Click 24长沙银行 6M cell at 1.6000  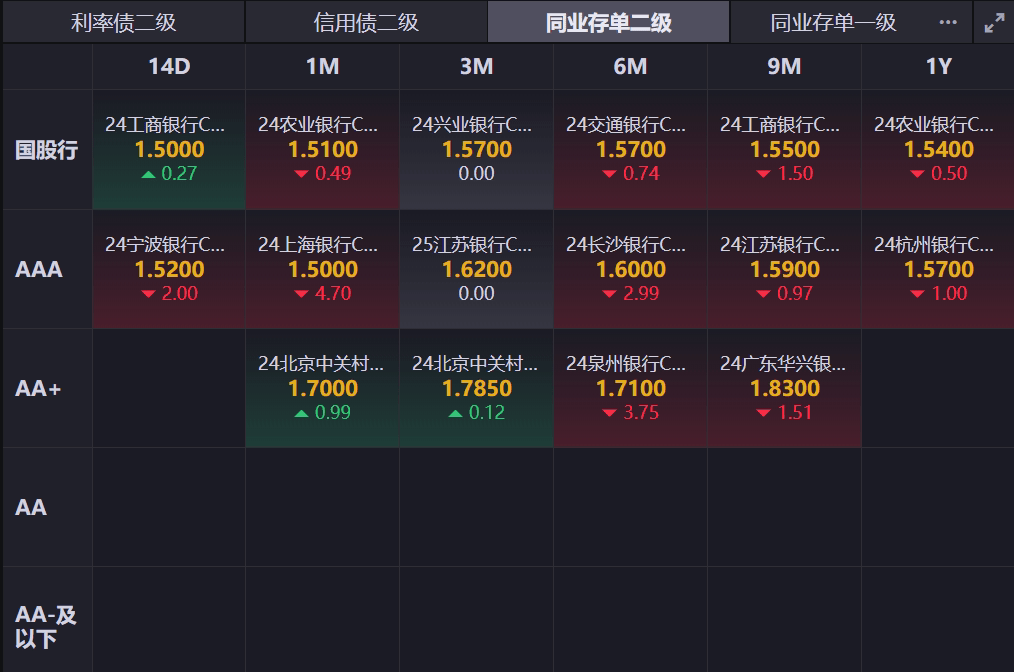point(630,269)
